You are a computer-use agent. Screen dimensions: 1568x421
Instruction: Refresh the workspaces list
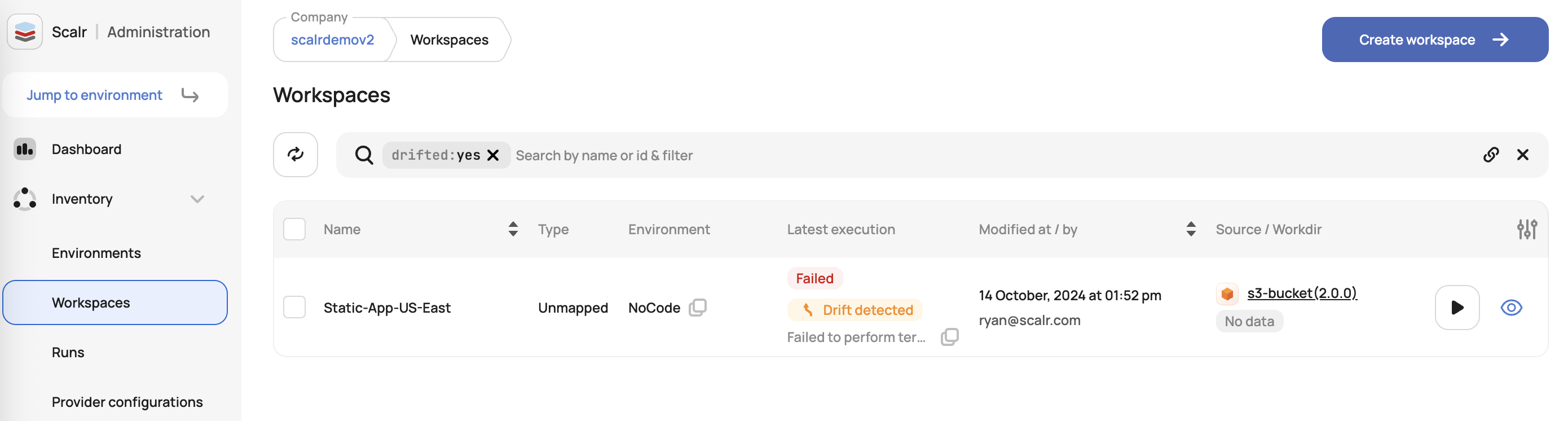coord(295,155)
